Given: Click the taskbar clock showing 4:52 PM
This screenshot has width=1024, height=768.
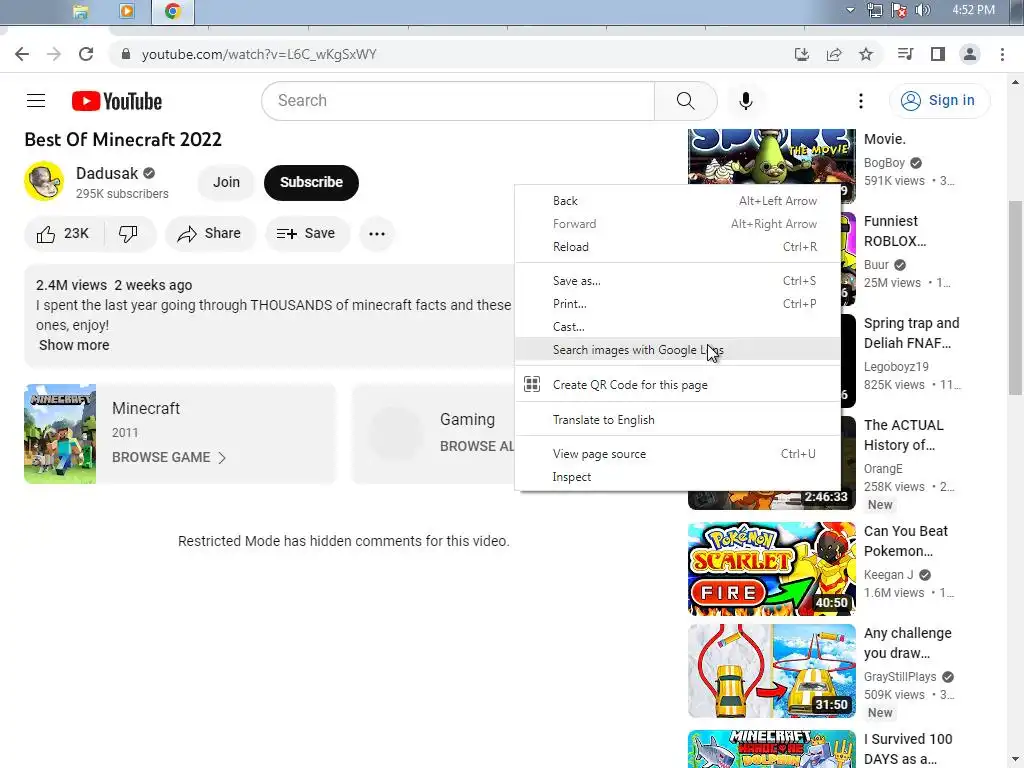Looking at the screenshot, I should (x=973, y=10).
